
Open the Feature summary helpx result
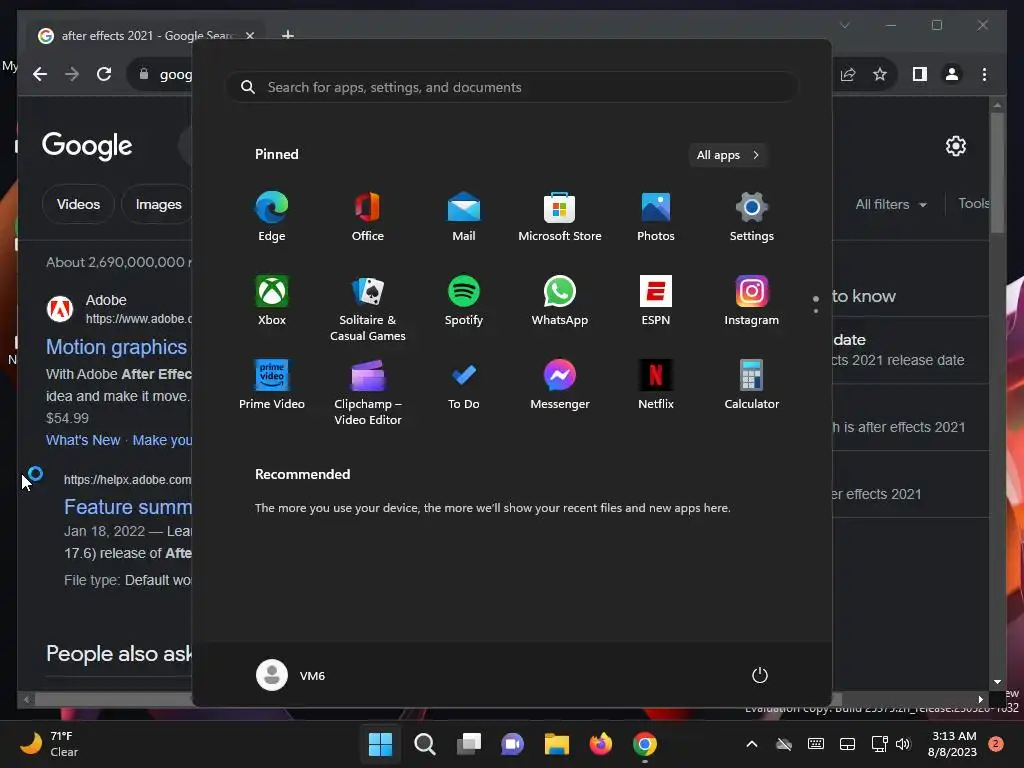coord(128,507)
